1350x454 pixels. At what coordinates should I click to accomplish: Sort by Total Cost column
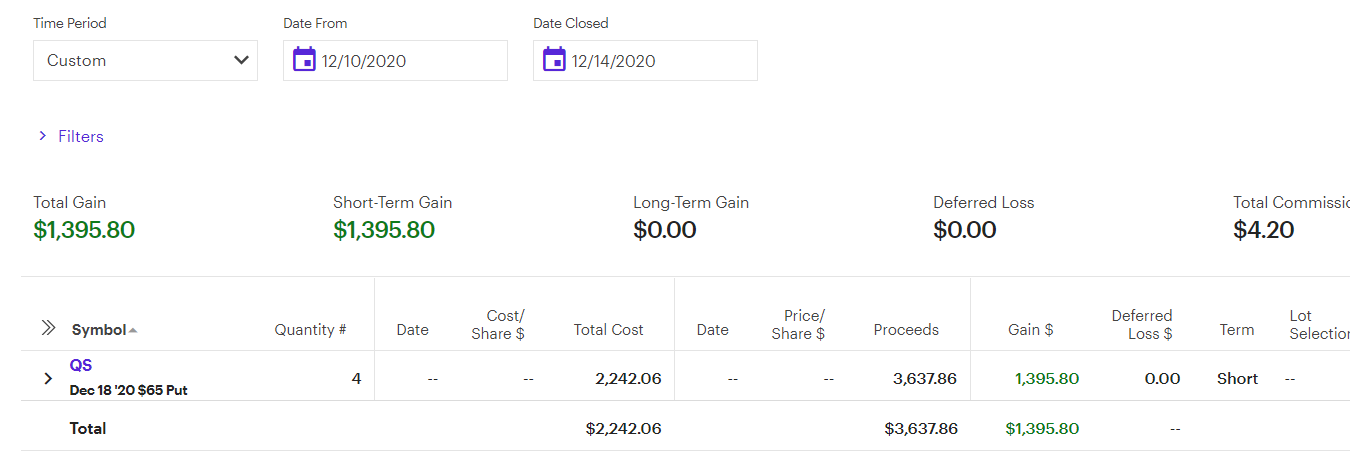tap(608, 330)
